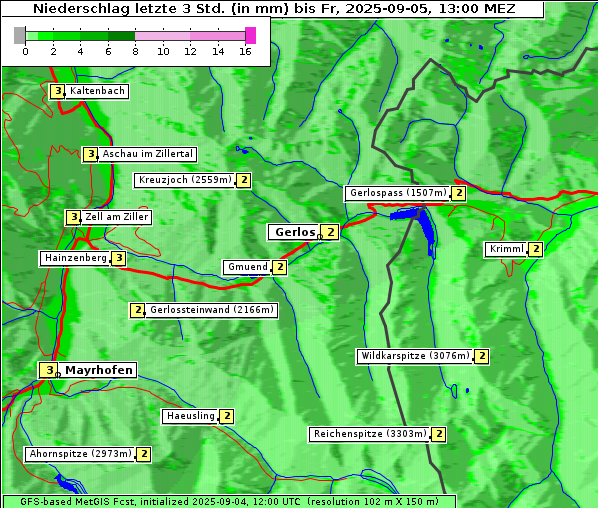Click the value box beside Aschau im Zillertal
This screenshot has height=508, width=598.
pos(90,154)
